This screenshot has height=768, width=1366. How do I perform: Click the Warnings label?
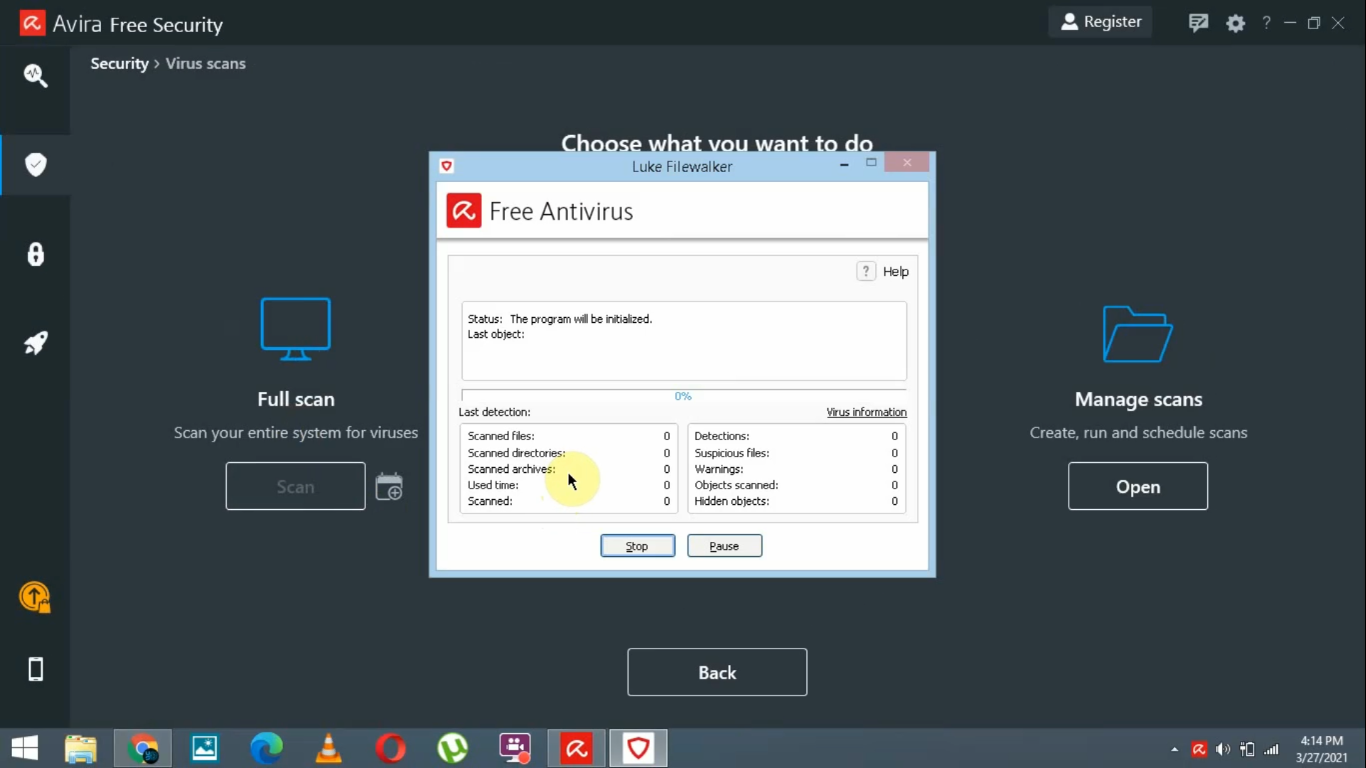[719, 469]
